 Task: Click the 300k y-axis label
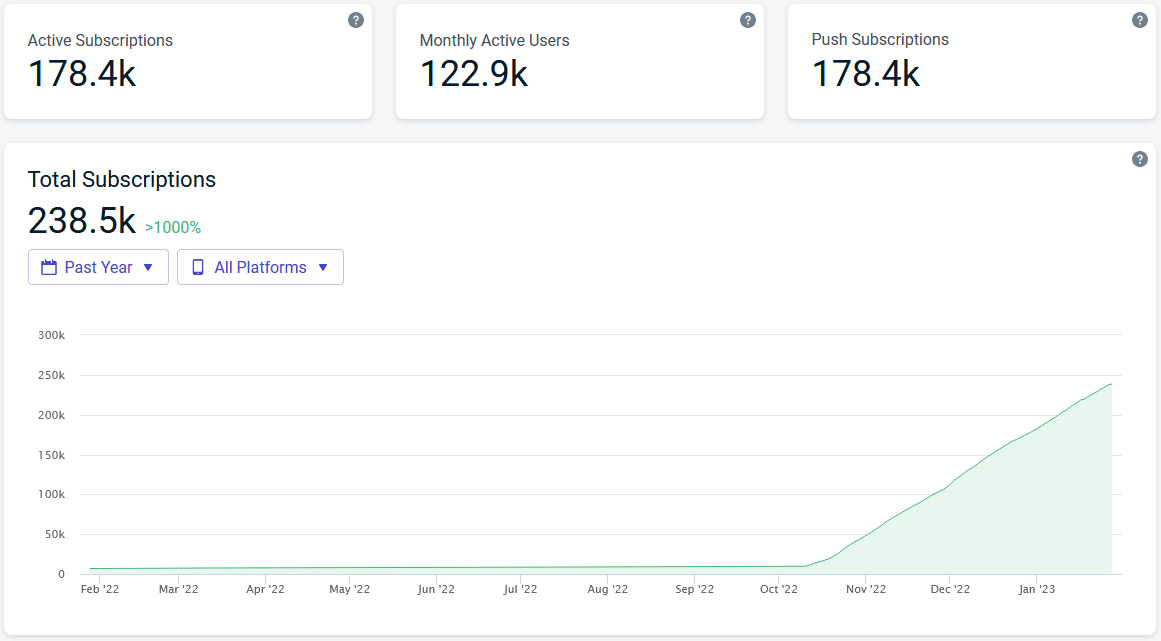(x=52, y=335)
